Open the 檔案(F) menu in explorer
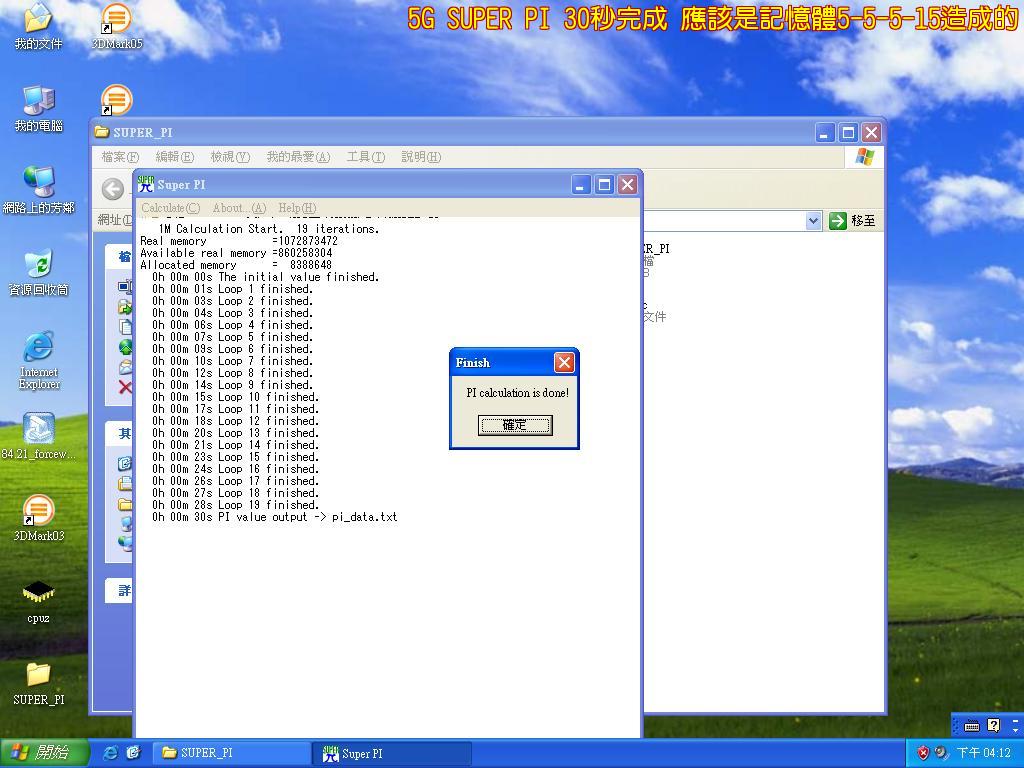The width and height of the screenshot is (1024, 768). point(120,157)
